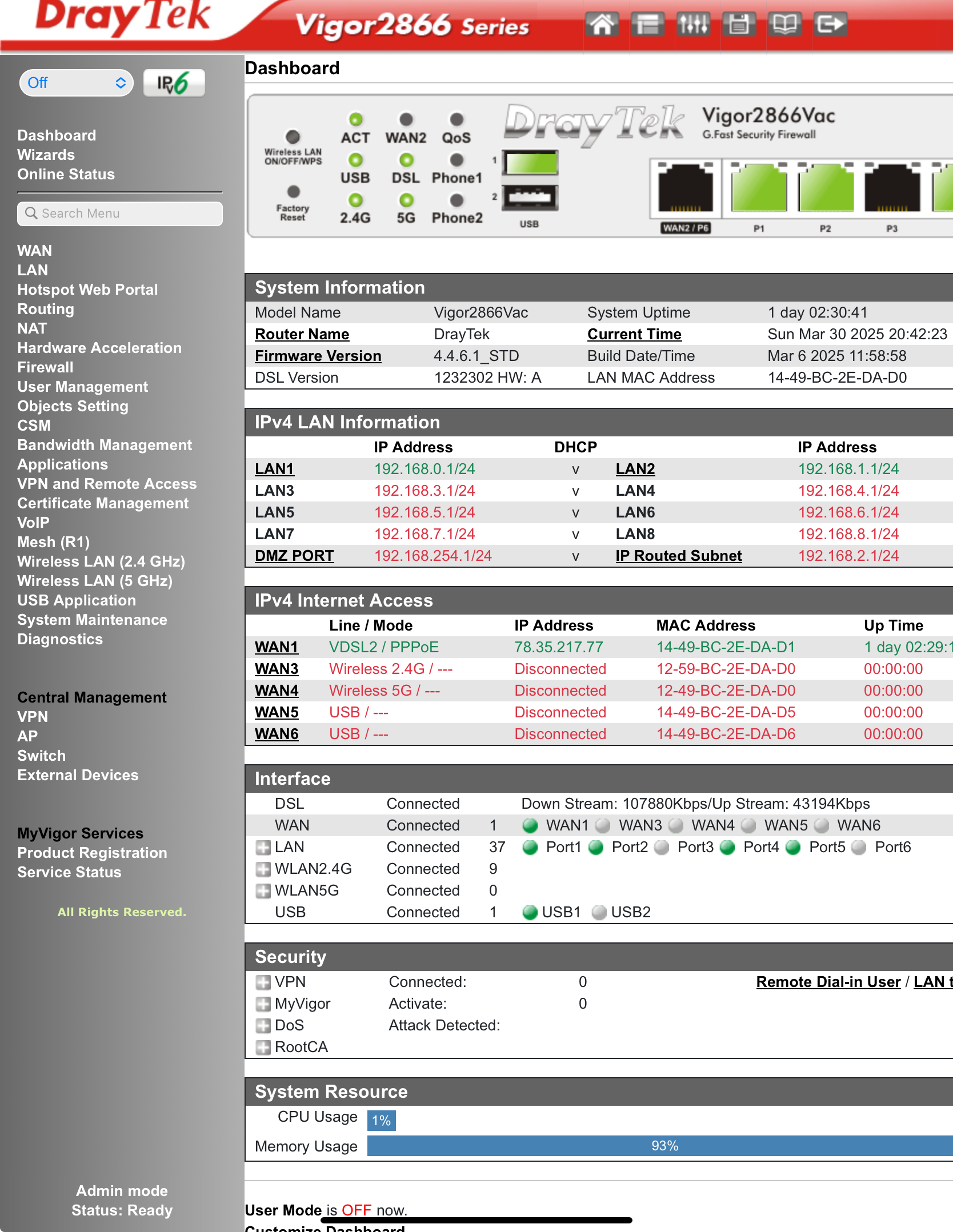Click the search magnifier icon
953x1232 pixels.
[x=31, y=213]
